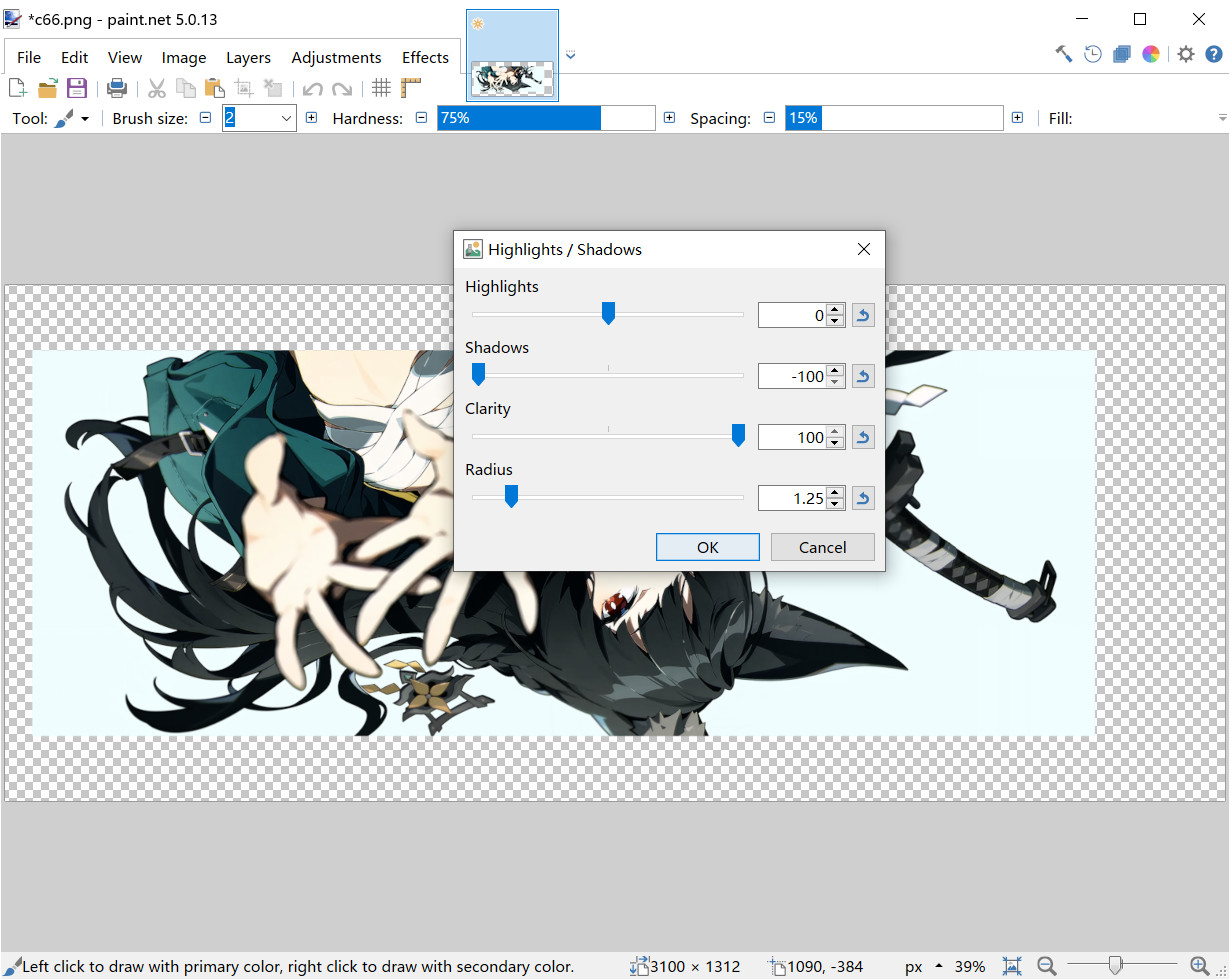The image size is (1230, 980).
Task: Toggle the pixel grid display
Action: [381, 88]
